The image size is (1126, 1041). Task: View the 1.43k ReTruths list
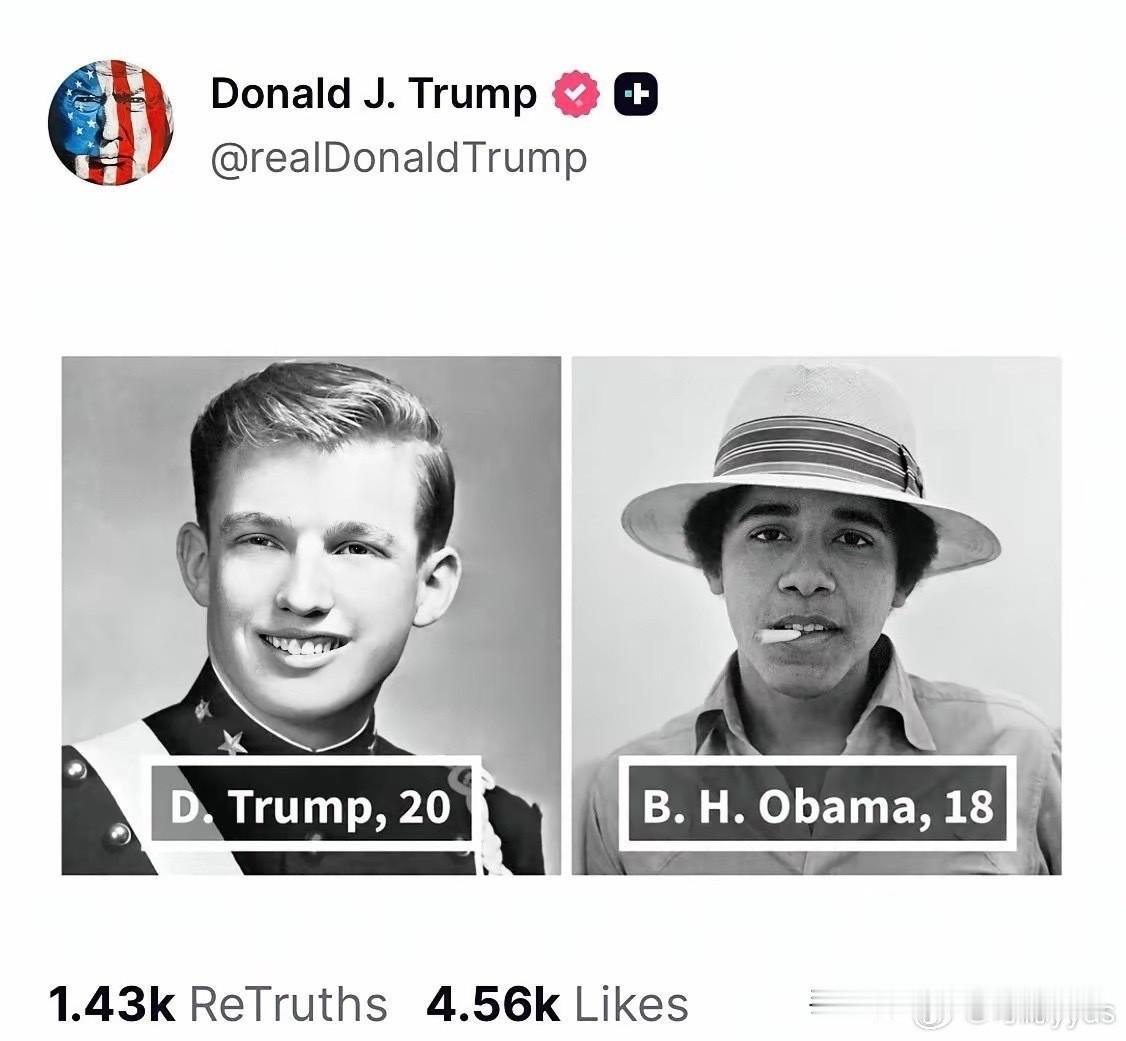coord(218,1004)
